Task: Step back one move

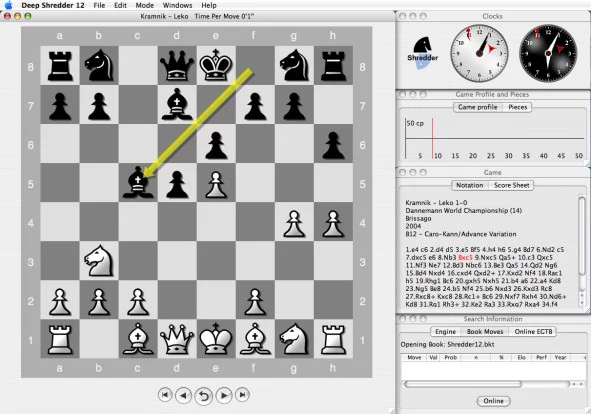Action: point(184,396)
